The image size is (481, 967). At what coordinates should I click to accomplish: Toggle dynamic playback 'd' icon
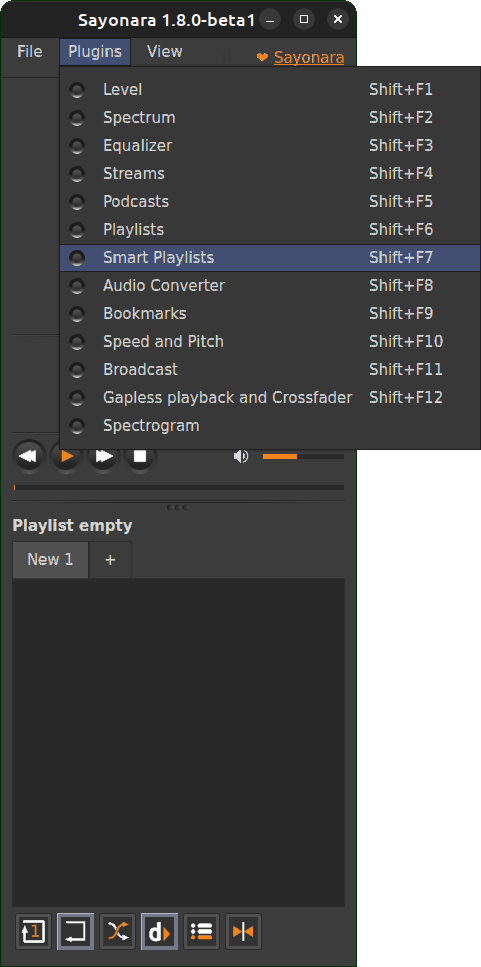point(159,931)
